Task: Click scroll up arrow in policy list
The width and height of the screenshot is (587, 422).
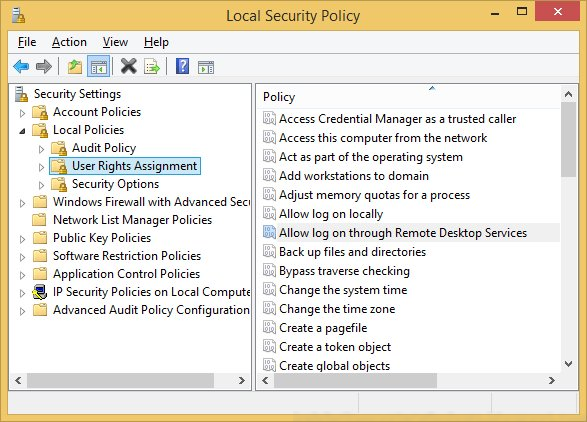Action: click(x=568, y=94)
